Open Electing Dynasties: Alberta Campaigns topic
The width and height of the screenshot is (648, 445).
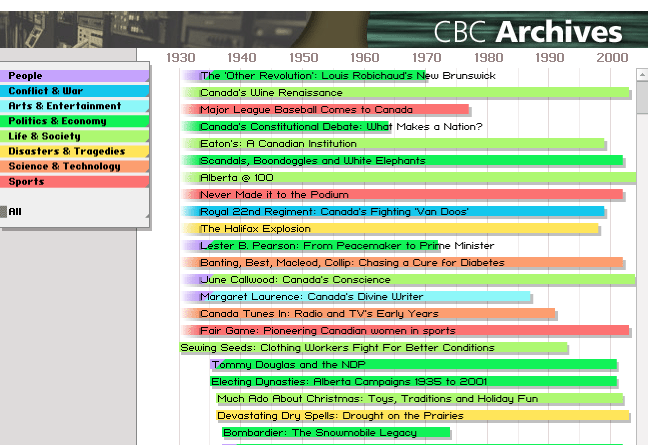pyautogui.click(x=414, y=381)
